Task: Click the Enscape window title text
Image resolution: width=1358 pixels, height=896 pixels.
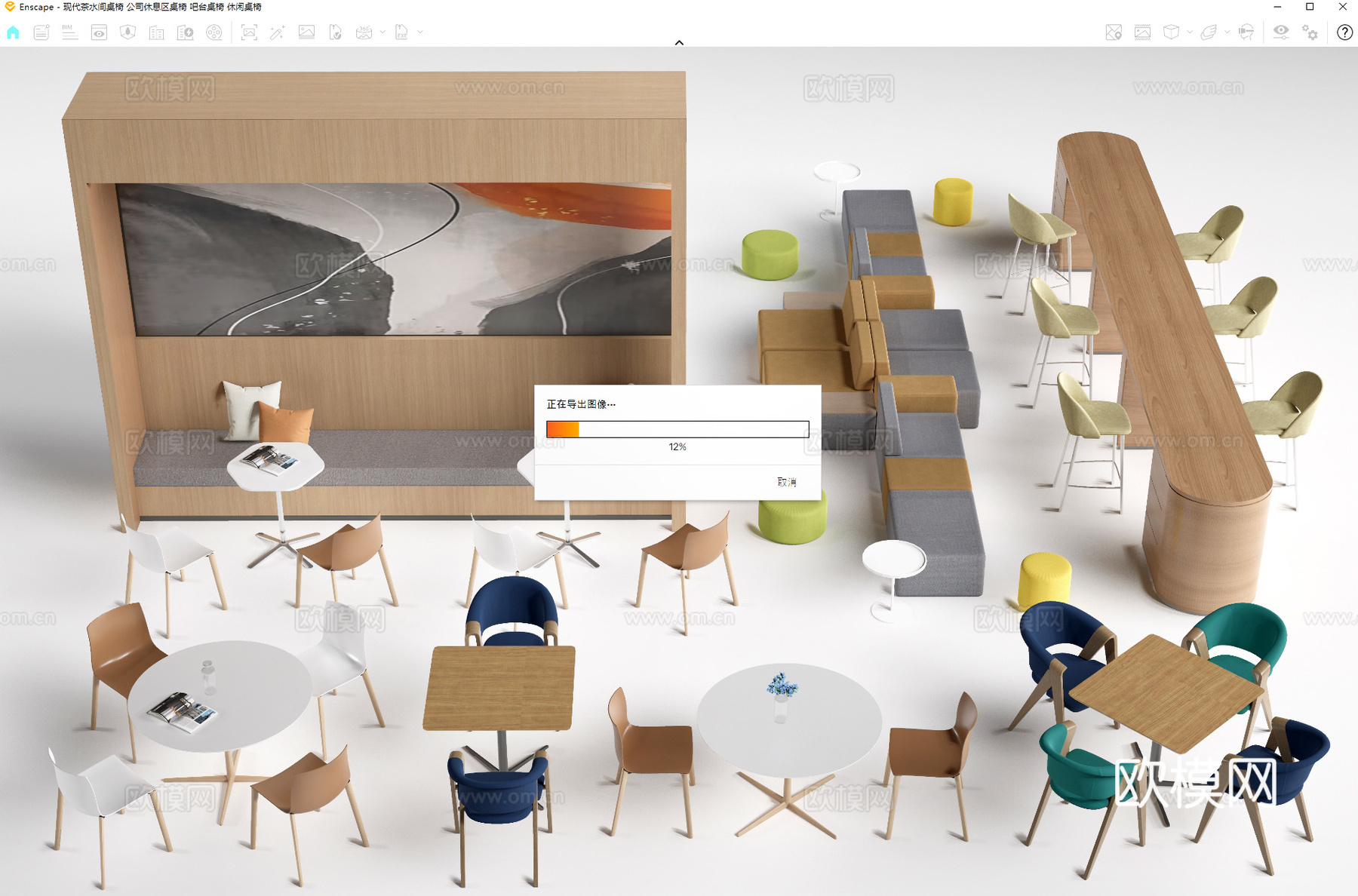Action: (x=140, y=7)
